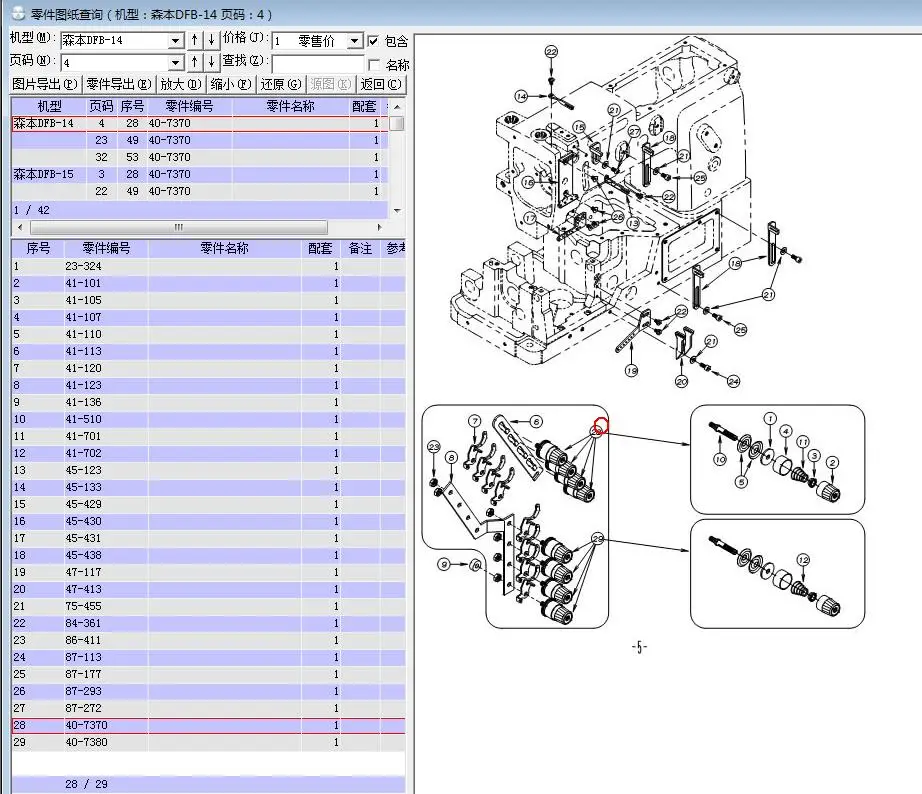Screen dimensions: 922x794
Task: Select part row 20 with number 47-413
Action: coord(208,589)
